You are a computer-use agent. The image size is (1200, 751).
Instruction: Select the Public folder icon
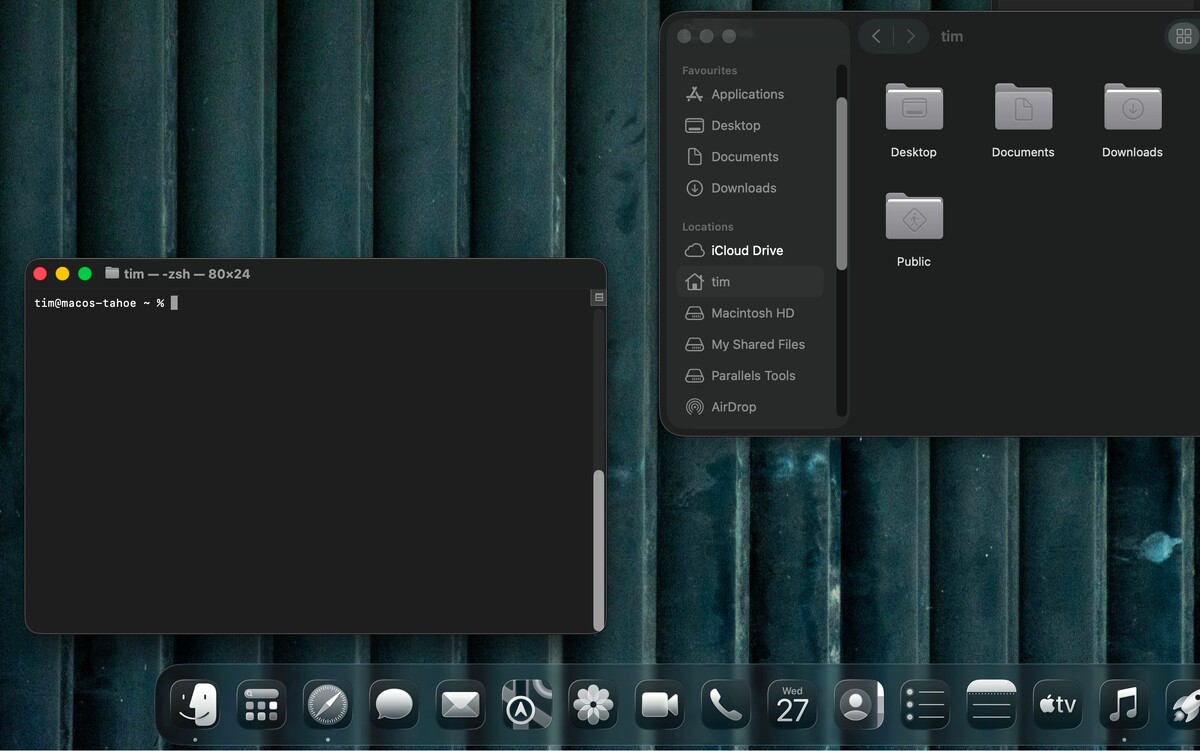coord(914,230)
